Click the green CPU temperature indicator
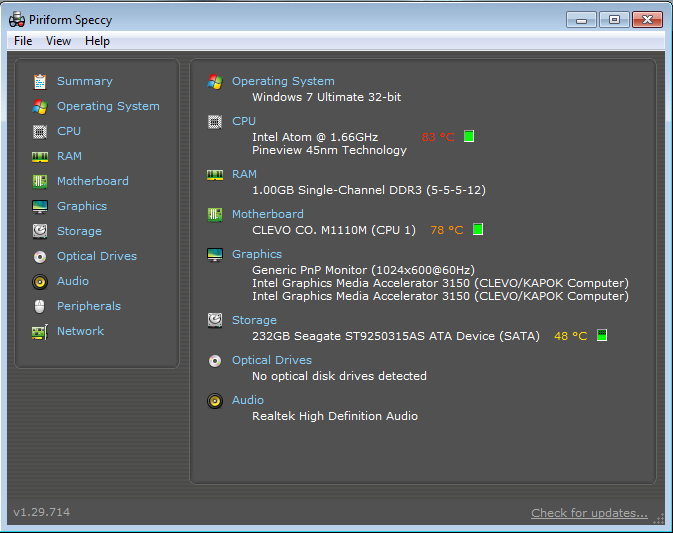673x533 pixels. click(469, 136)
